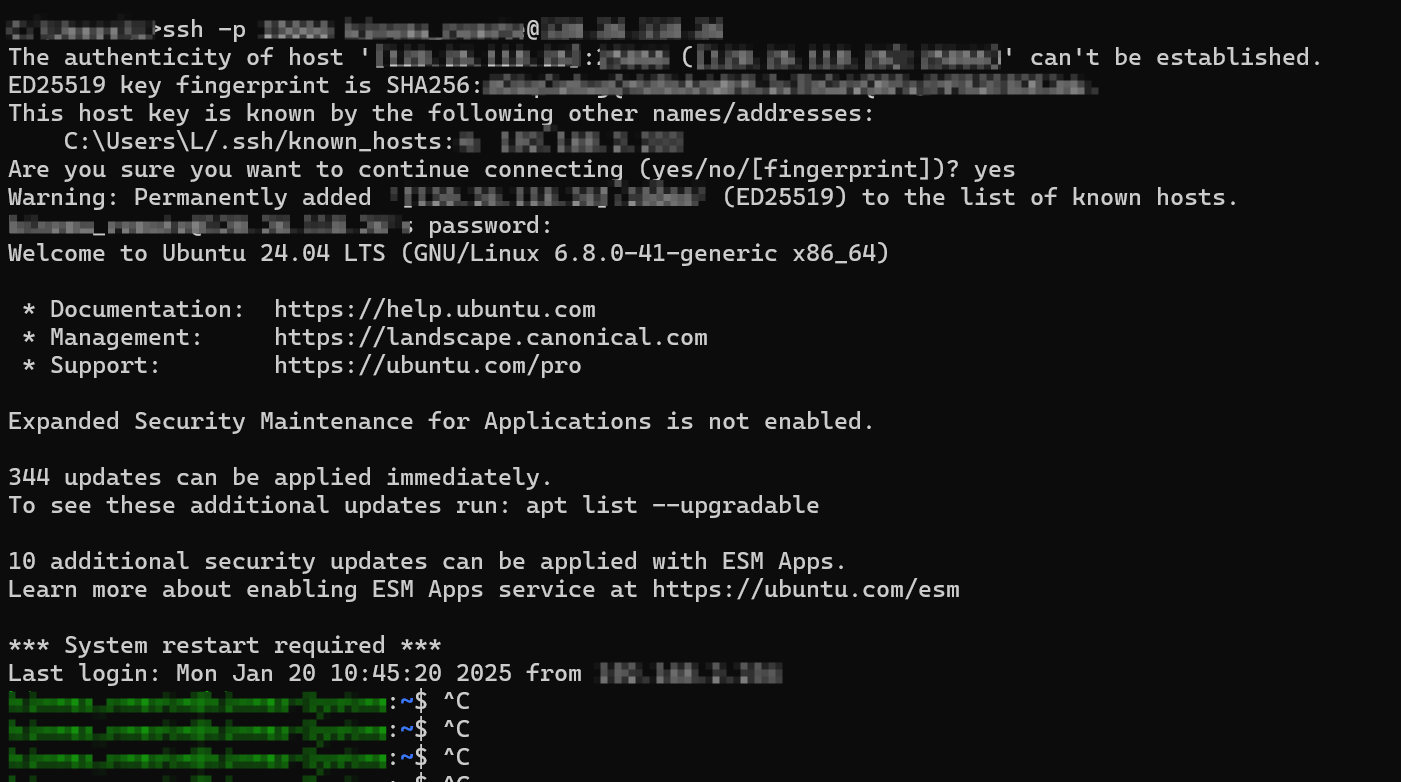Open the https://ubuntu.com/pro support link
Screen dimensions: 1401x782
tap(428, 366)
